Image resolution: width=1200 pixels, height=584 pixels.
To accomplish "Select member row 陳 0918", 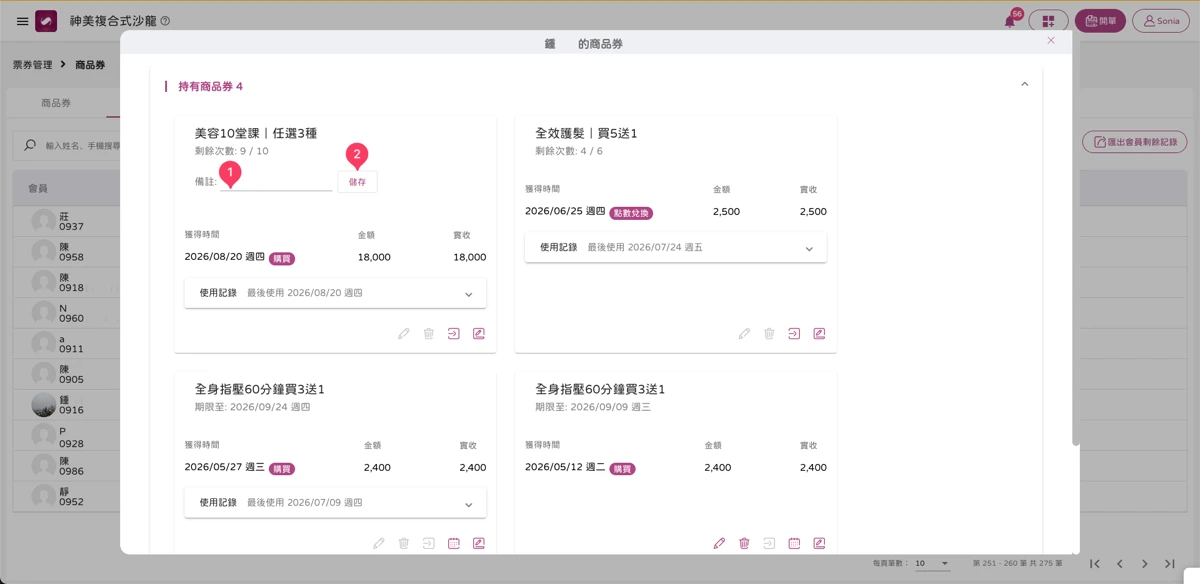I will click(x=65, y=282).
